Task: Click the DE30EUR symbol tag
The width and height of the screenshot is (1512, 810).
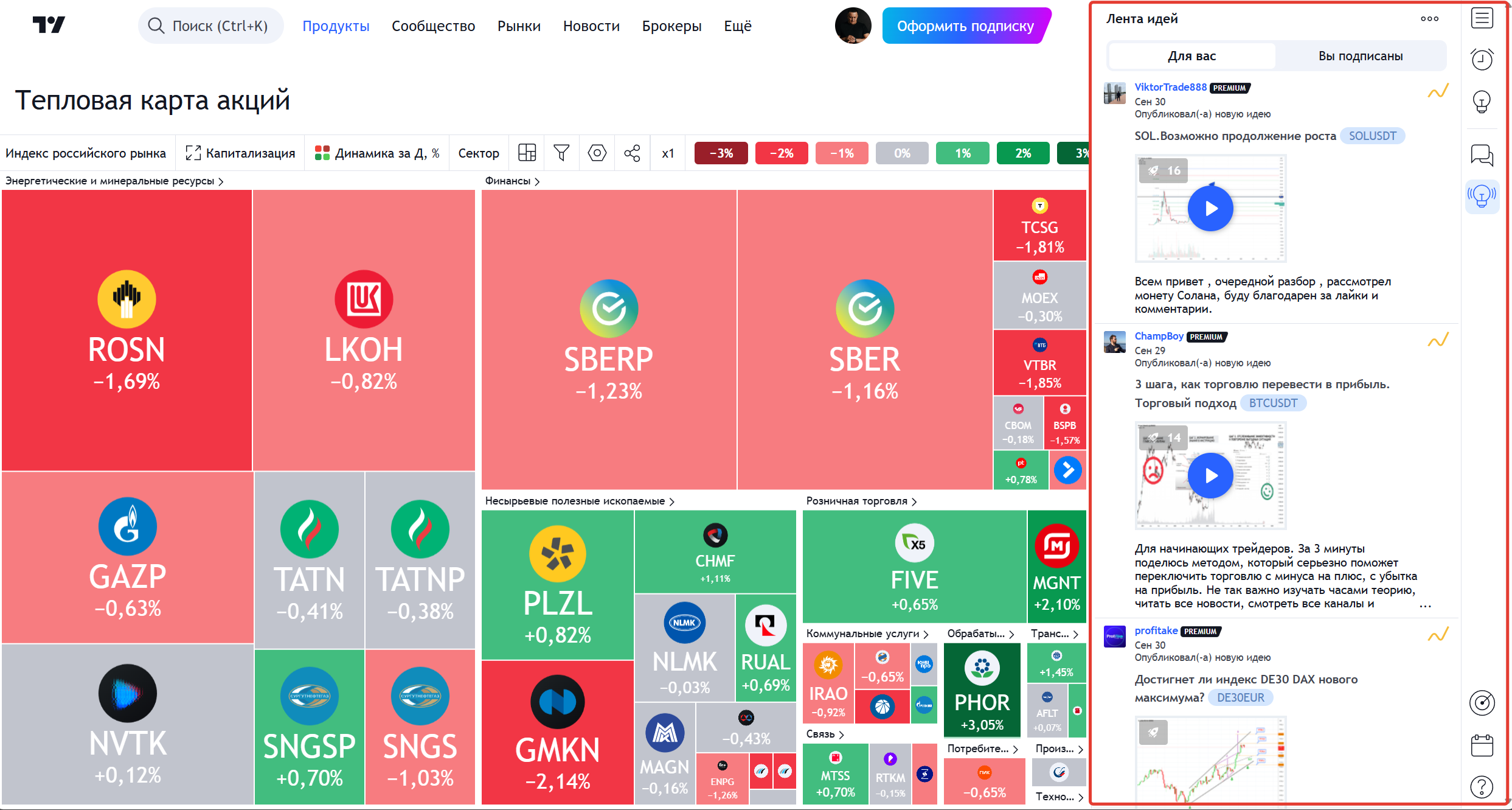Action: point(1240,697)
